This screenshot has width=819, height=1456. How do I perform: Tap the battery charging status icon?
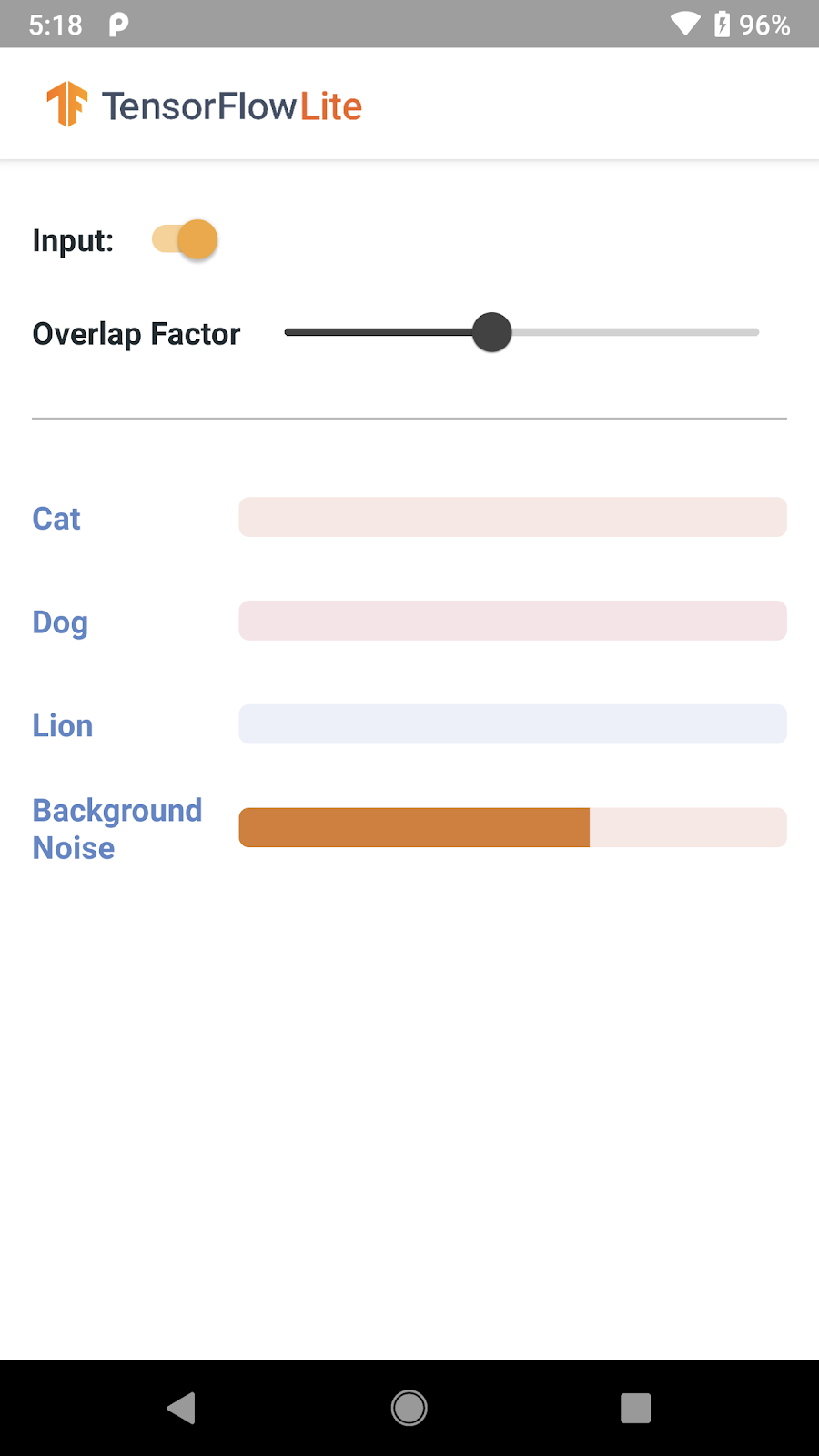click(723, 24)
